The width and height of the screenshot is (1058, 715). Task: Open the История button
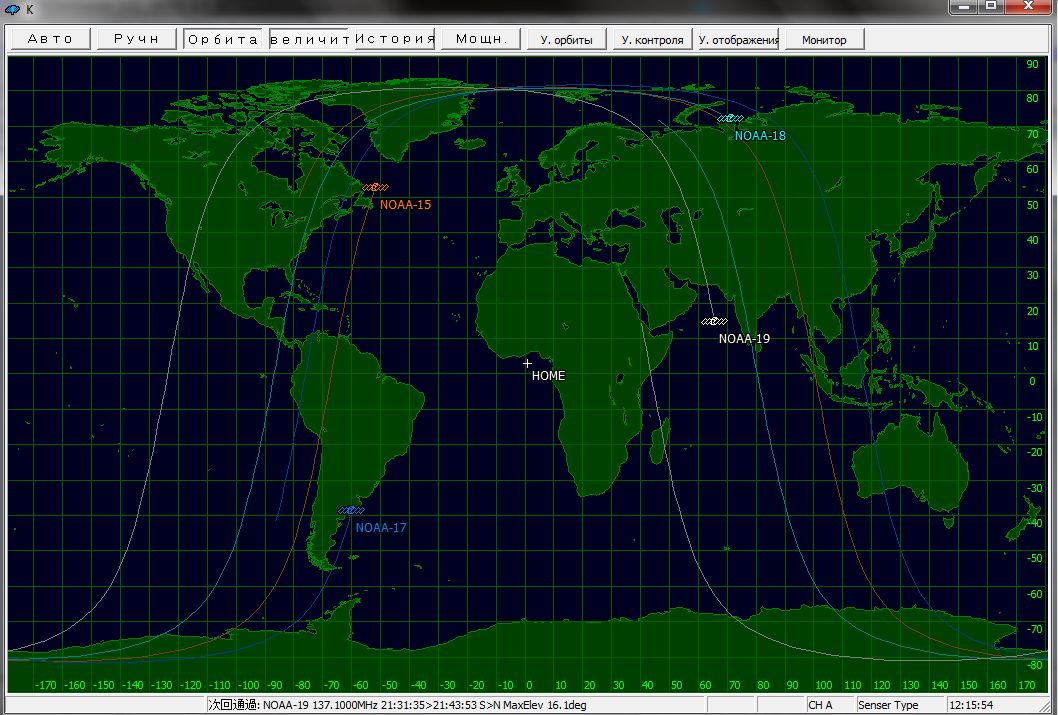coord(395,39)
